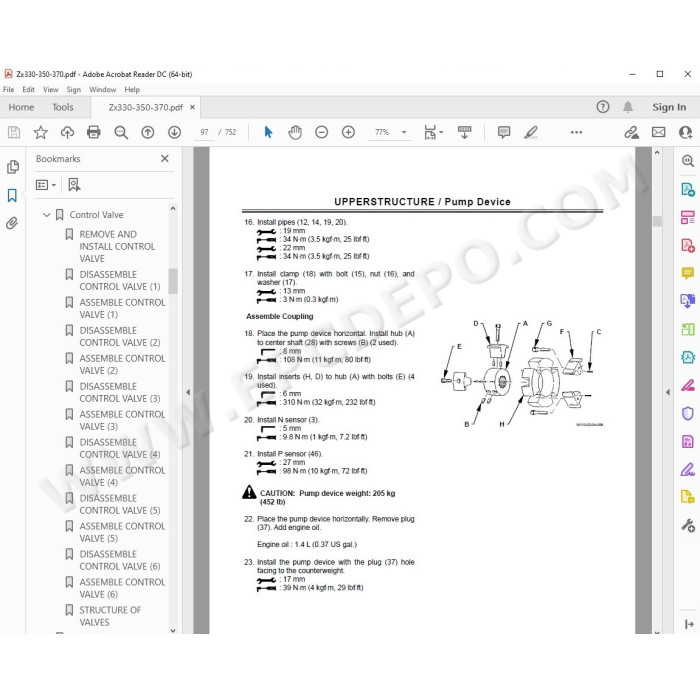Open the More Tools wrench icon

[x=688, y=525]
